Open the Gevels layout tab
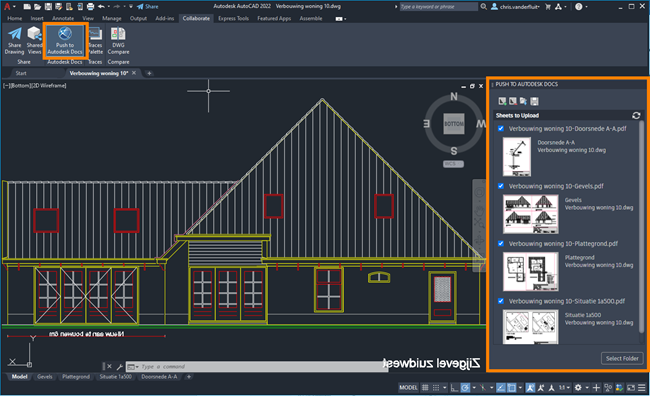 45,377
